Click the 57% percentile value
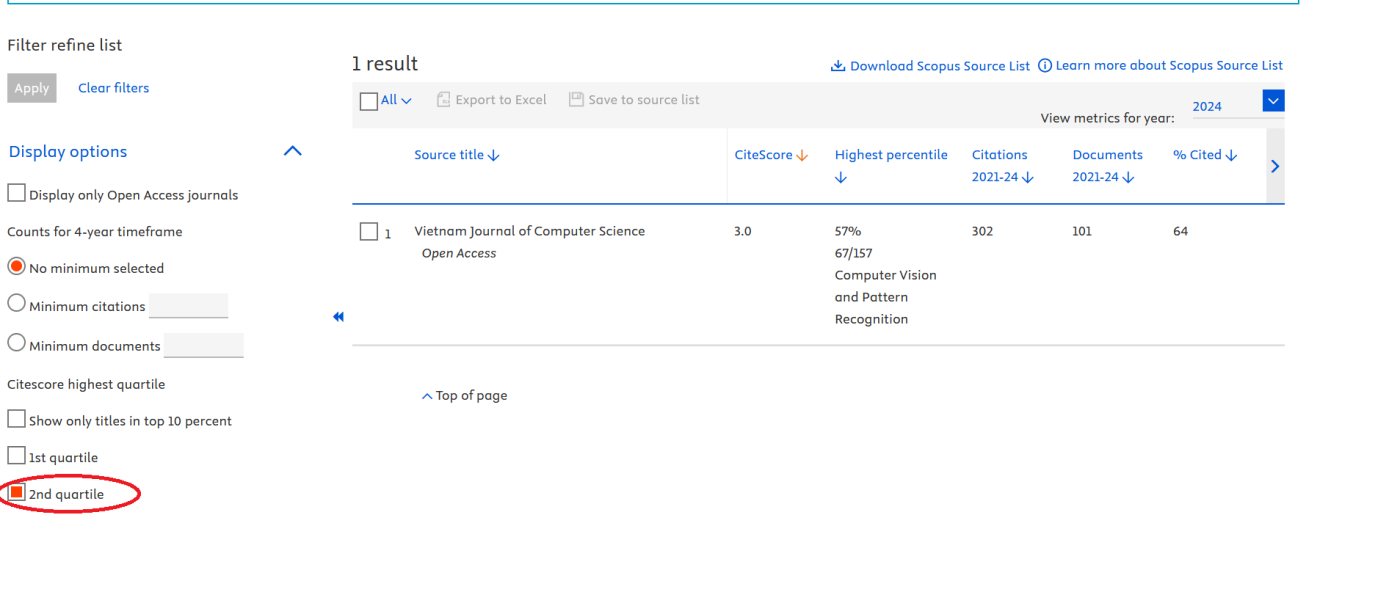Screen dimensions: 1400x603 click(848, 231)
